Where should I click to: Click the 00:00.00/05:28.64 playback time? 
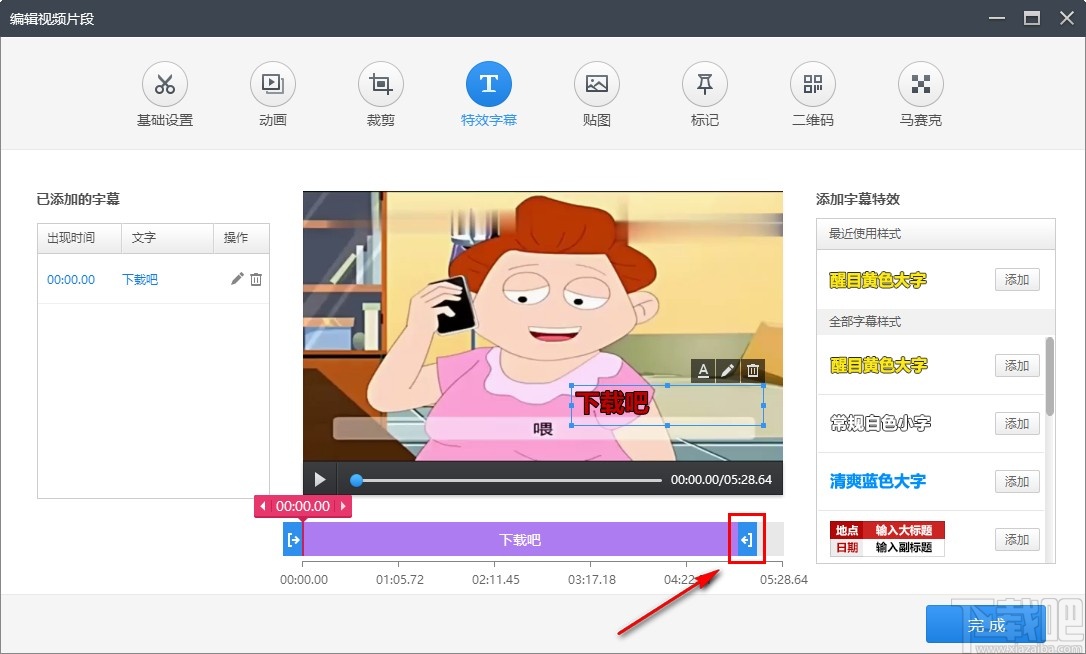coord(721,479)
